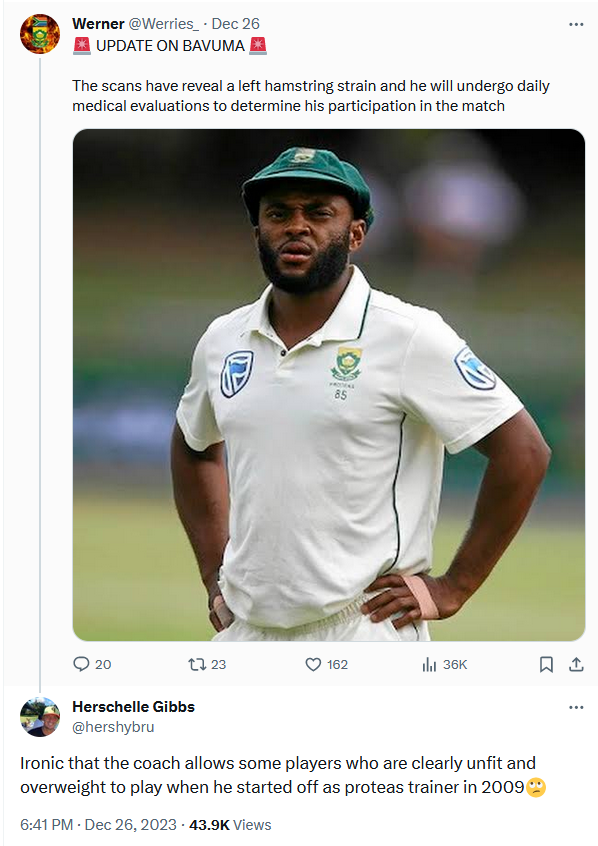The height and width of the screenshot is (846, 598).
Task: Open more options on Herschelle Gibbs' tweet
Action: click(x=576, y=707)
